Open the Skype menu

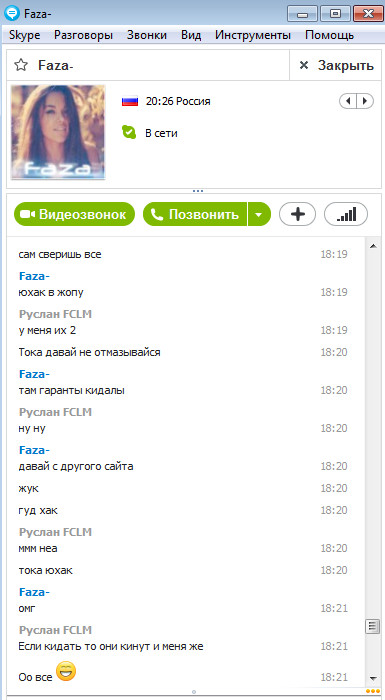point(25,35)
